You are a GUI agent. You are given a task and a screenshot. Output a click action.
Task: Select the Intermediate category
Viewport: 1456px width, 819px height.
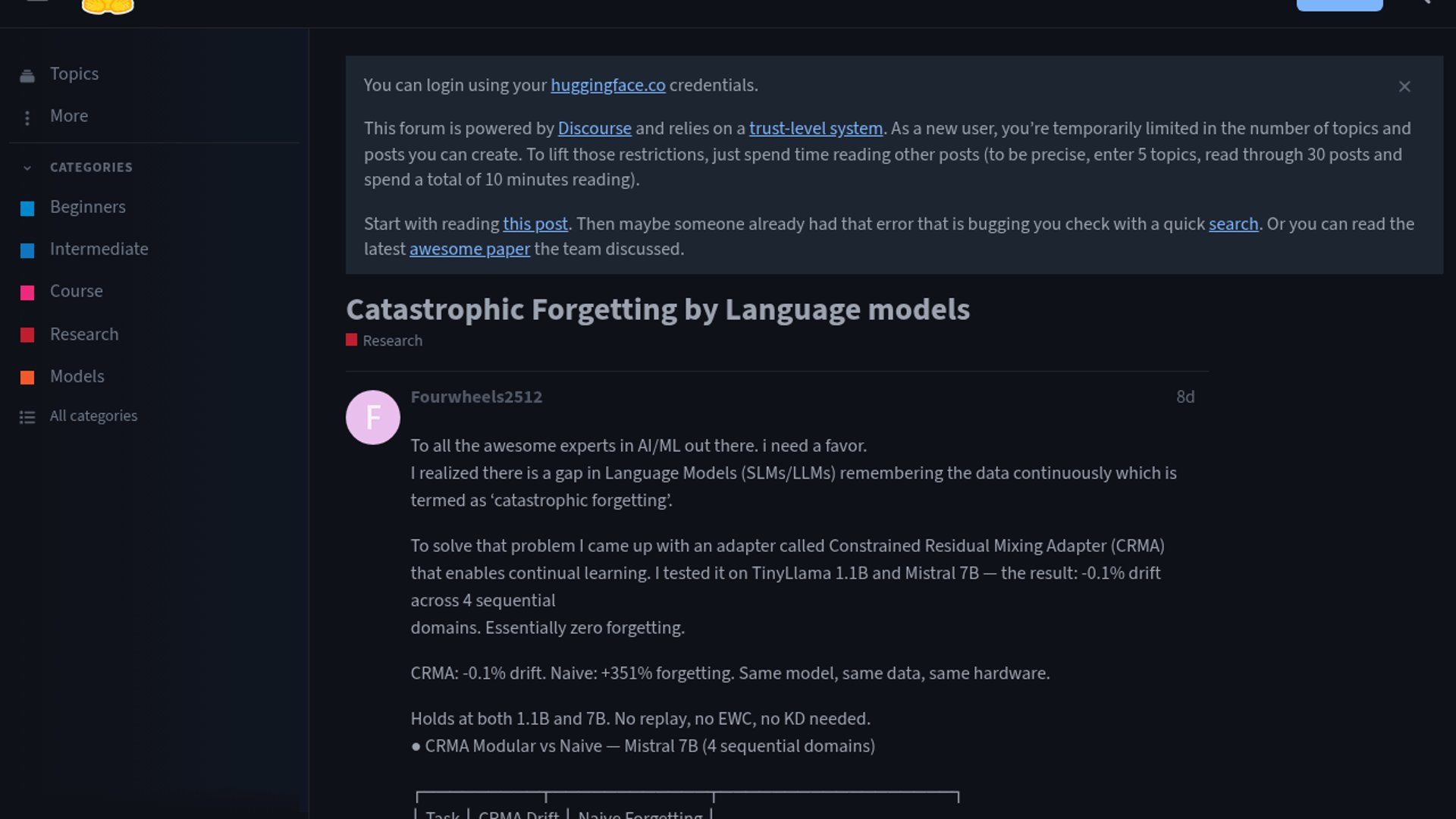(99, 249)
